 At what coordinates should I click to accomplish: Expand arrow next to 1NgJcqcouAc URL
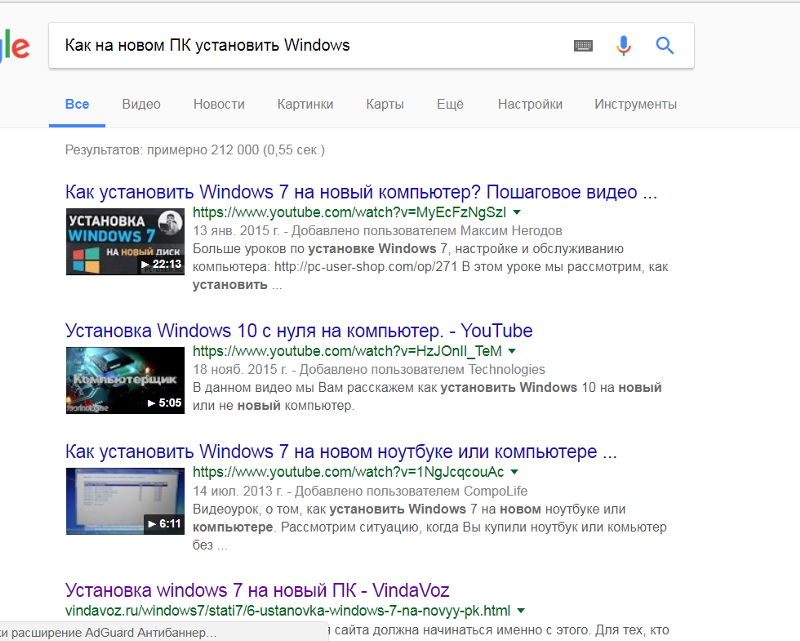pyautogui.click(x=514, y=472)
